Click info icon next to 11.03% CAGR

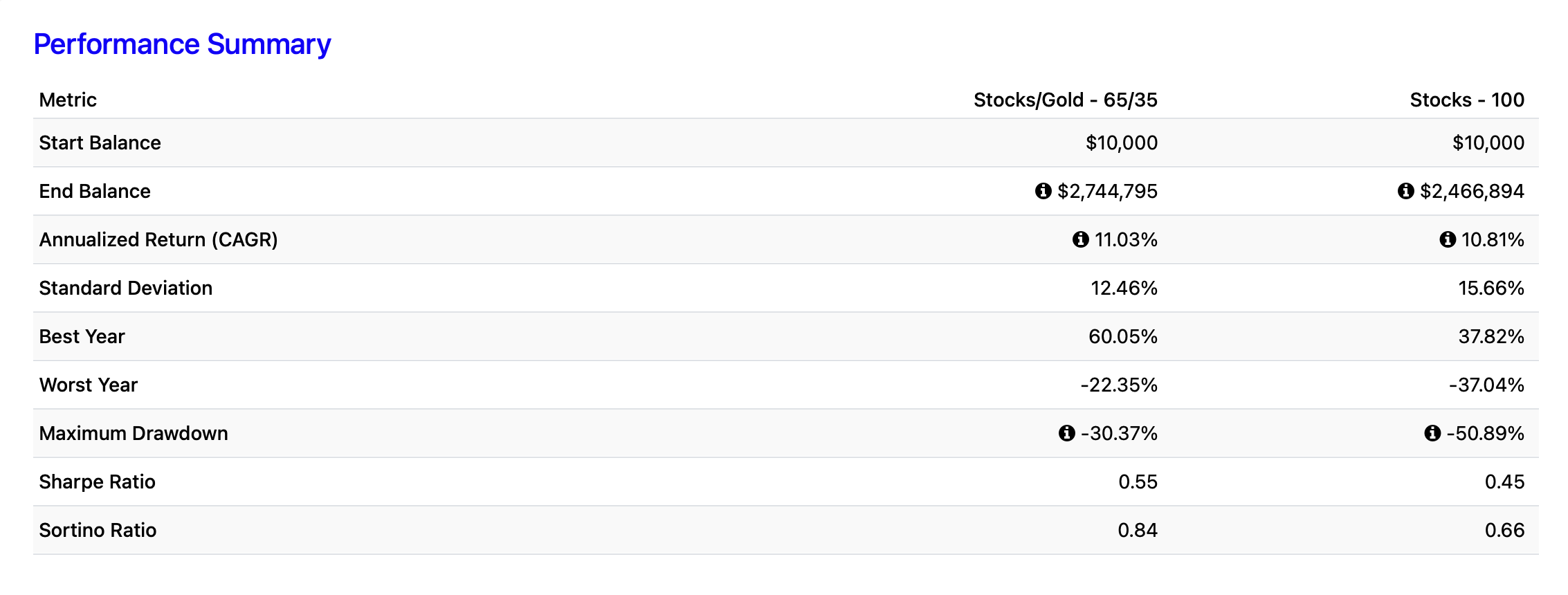coord(1080,239)
